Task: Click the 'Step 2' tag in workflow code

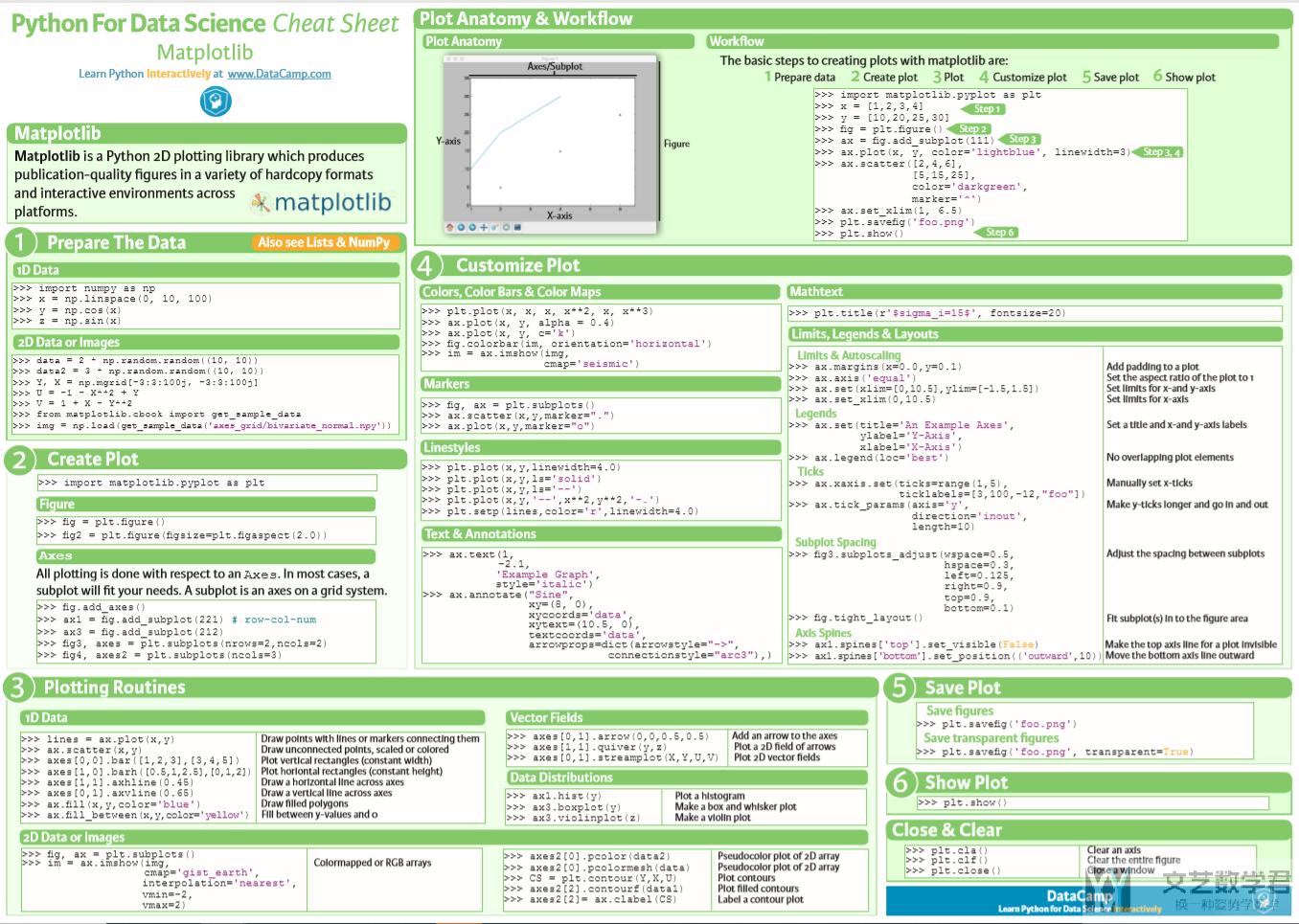Action: coord(970,128)
